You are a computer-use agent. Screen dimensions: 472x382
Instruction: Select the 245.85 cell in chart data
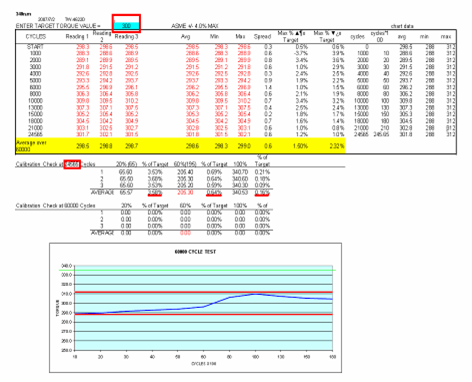tap(381, 134)
